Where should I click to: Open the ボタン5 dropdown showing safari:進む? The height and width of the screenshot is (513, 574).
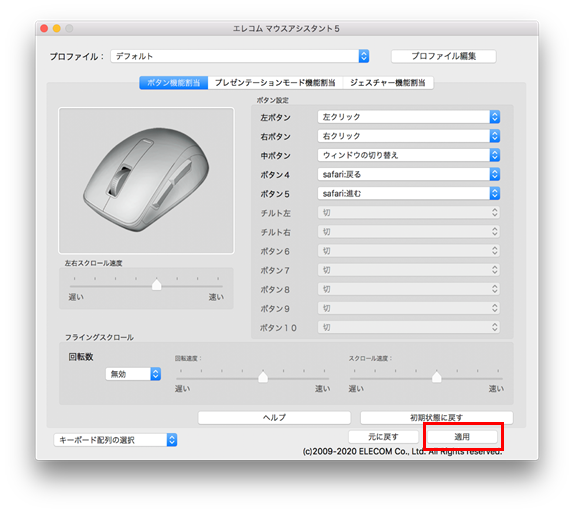tap(409, 193)
